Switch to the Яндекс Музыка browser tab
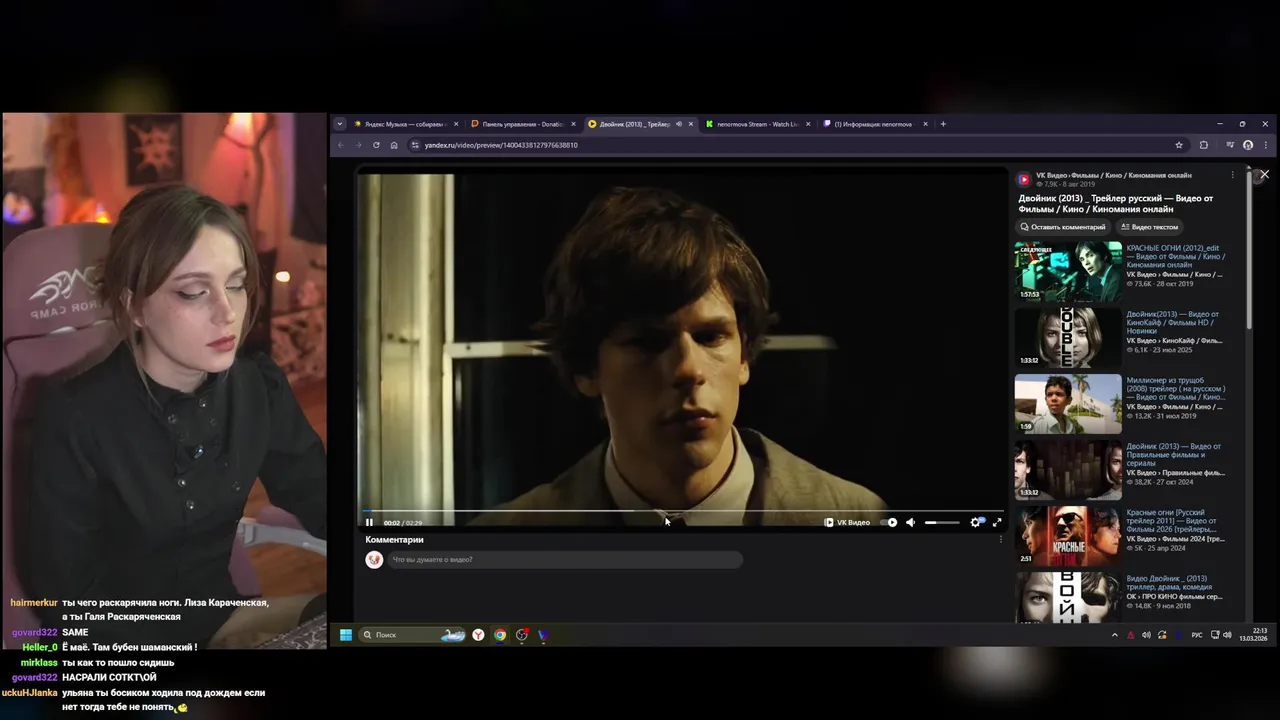The width and height of the screenshot is (1280, 720). click(x=404, y=124)
